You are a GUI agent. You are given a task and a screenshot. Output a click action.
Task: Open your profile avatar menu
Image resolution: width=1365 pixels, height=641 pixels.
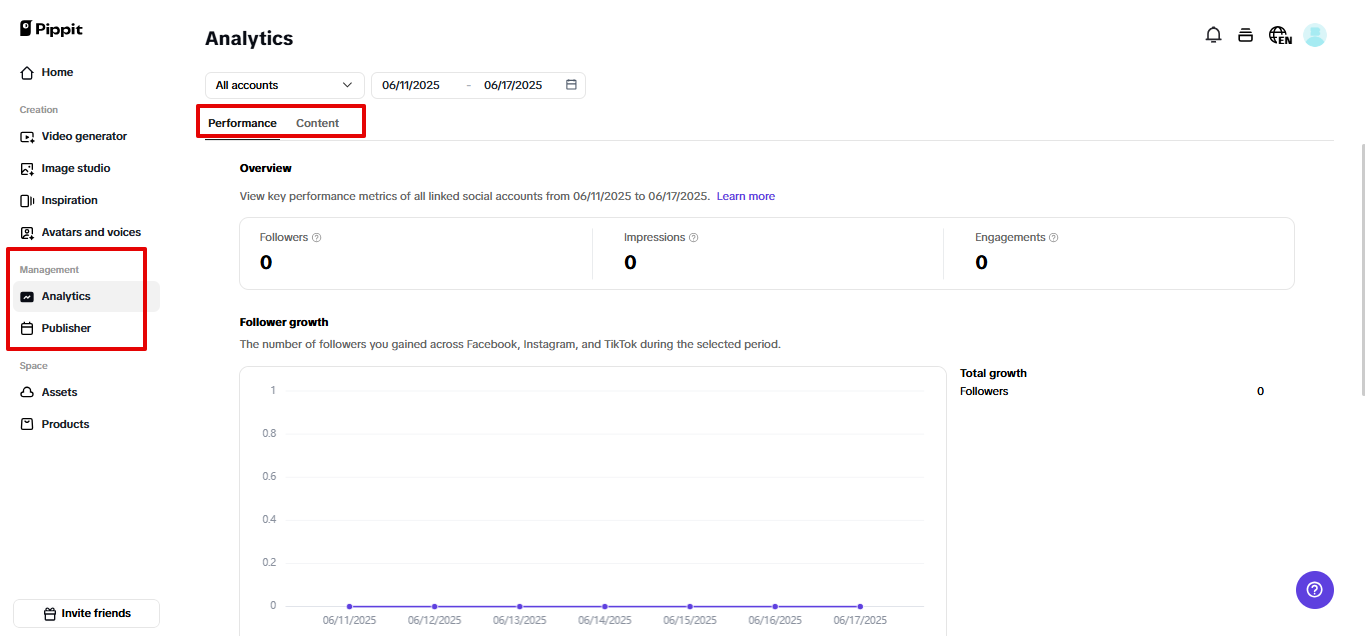(1314, 34)
